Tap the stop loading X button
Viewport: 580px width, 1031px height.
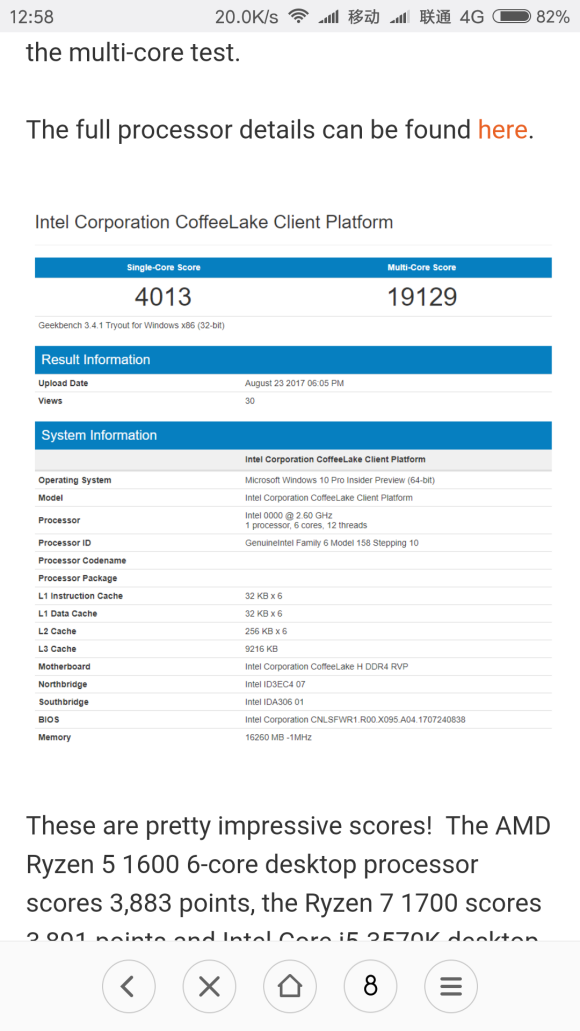(x=209, y=986)
